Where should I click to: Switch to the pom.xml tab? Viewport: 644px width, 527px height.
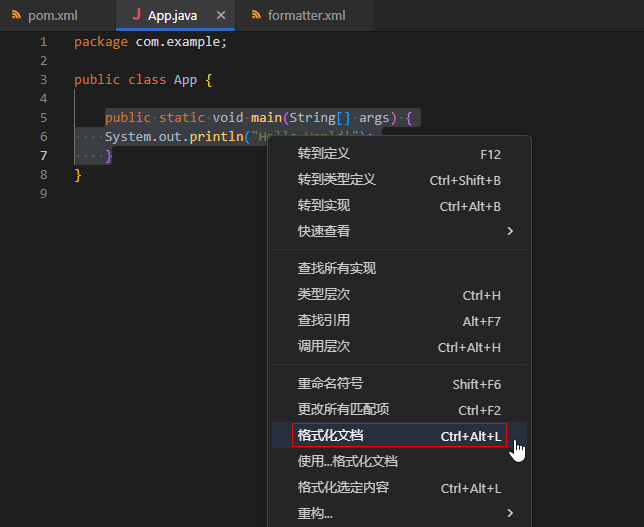point(52,15)
